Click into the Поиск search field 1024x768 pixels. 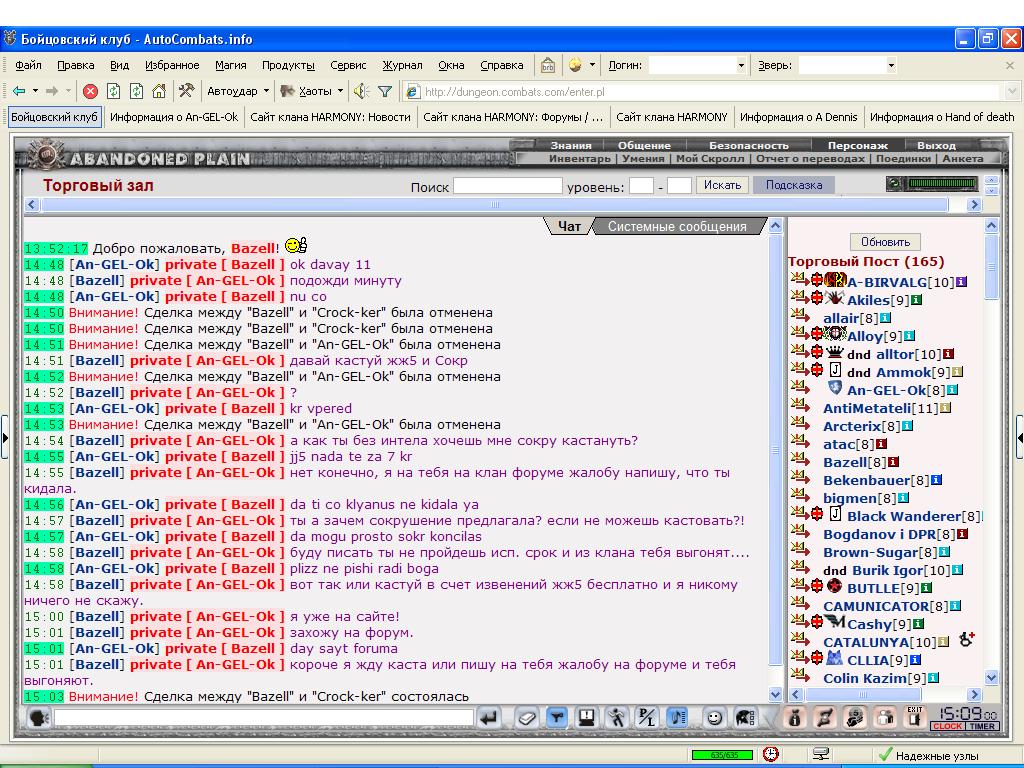507,186
